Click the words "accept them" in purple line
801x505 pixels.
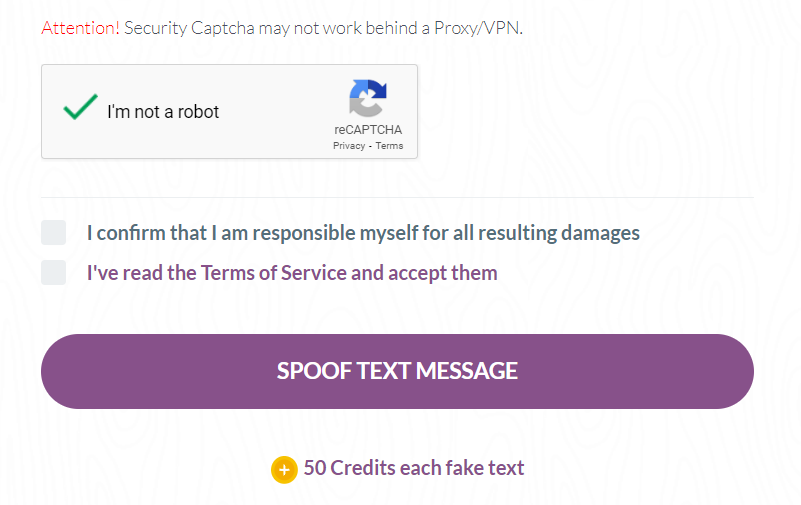(x=443, y=273)
